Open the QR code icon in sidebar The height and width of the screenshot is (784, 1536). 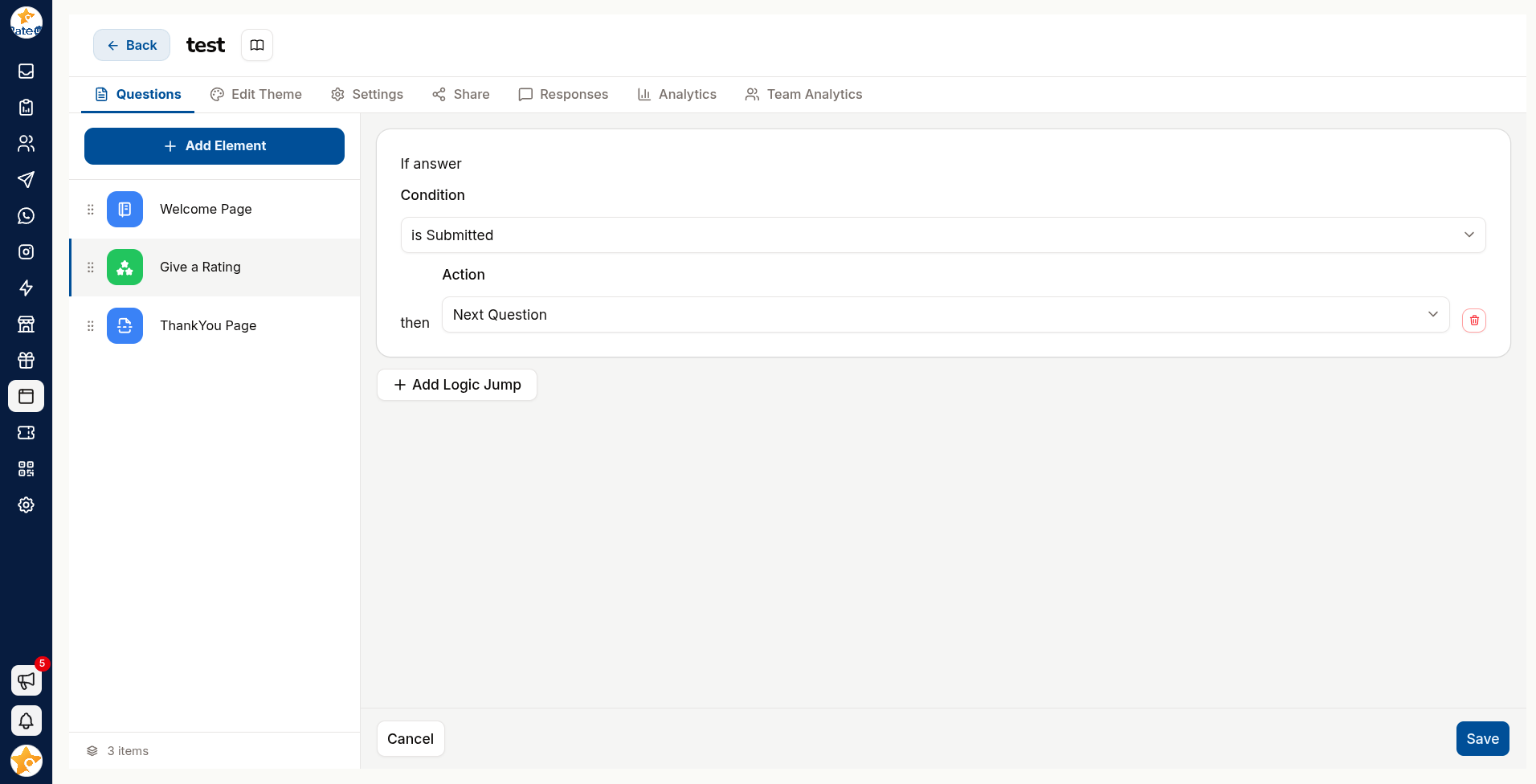26,469
